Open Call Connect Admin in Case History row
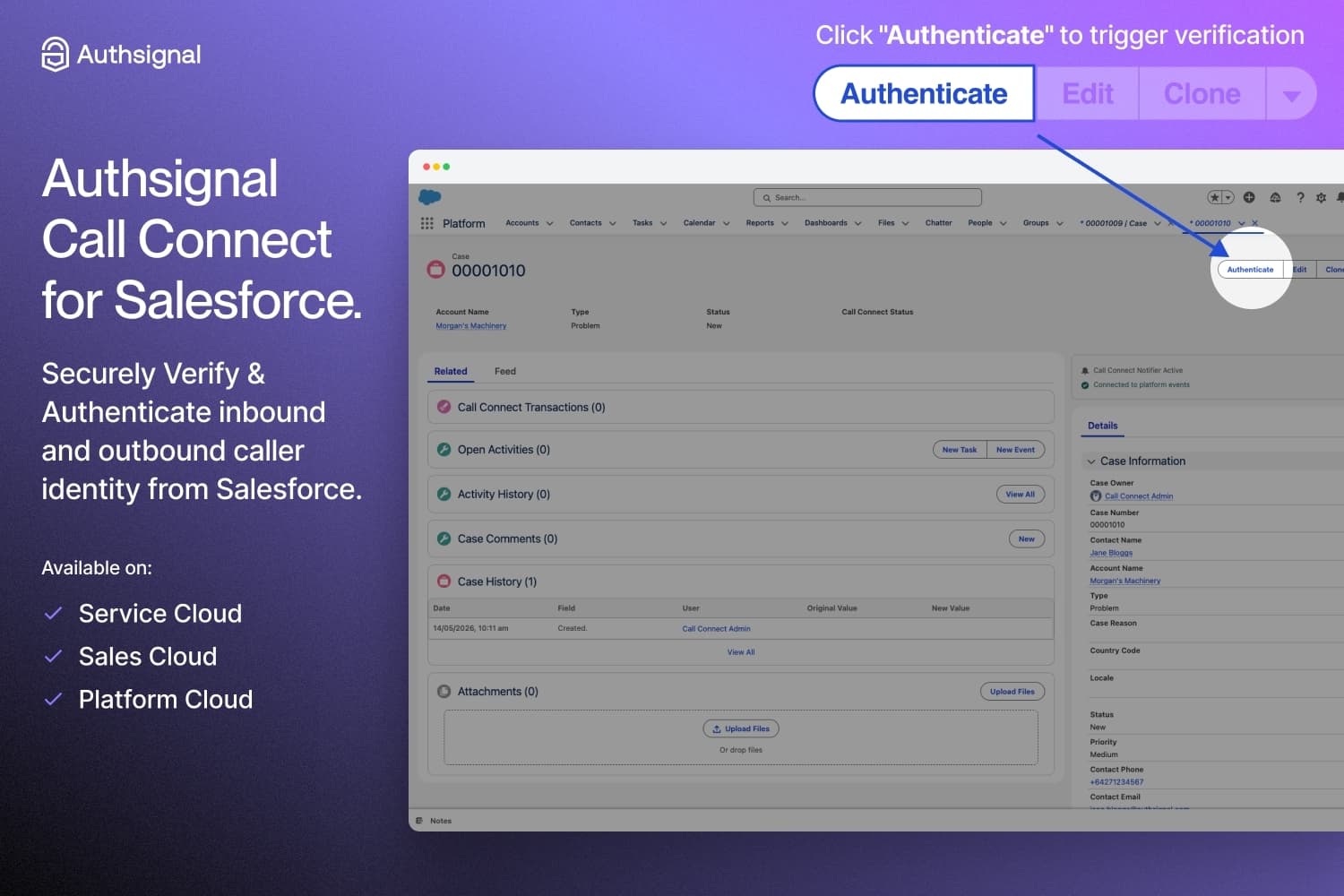 pyautogui.click(x=716, y=629)
